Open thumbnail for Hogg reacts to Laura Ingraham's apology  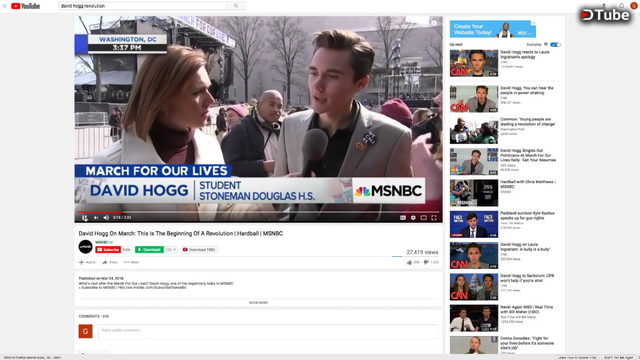(x=474, y=63)
